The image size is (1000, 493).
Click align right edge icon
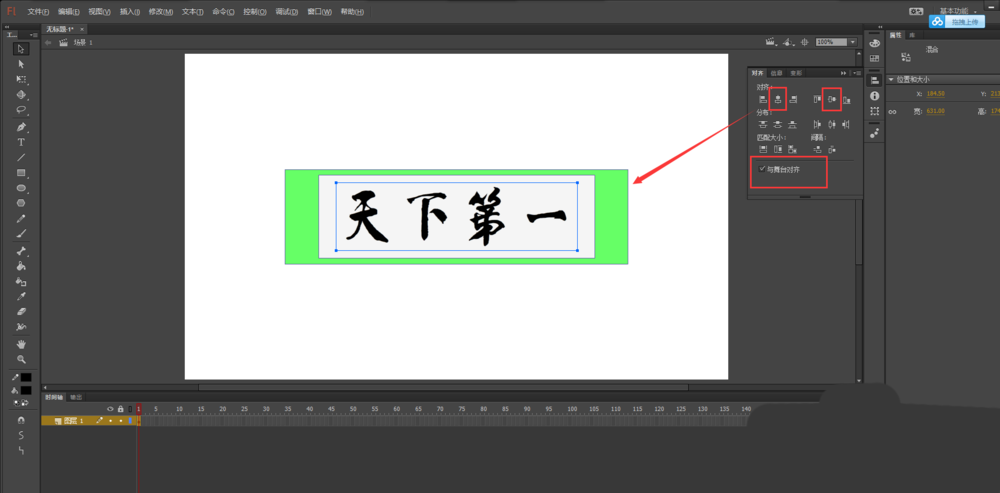click(x=793, y=99)
